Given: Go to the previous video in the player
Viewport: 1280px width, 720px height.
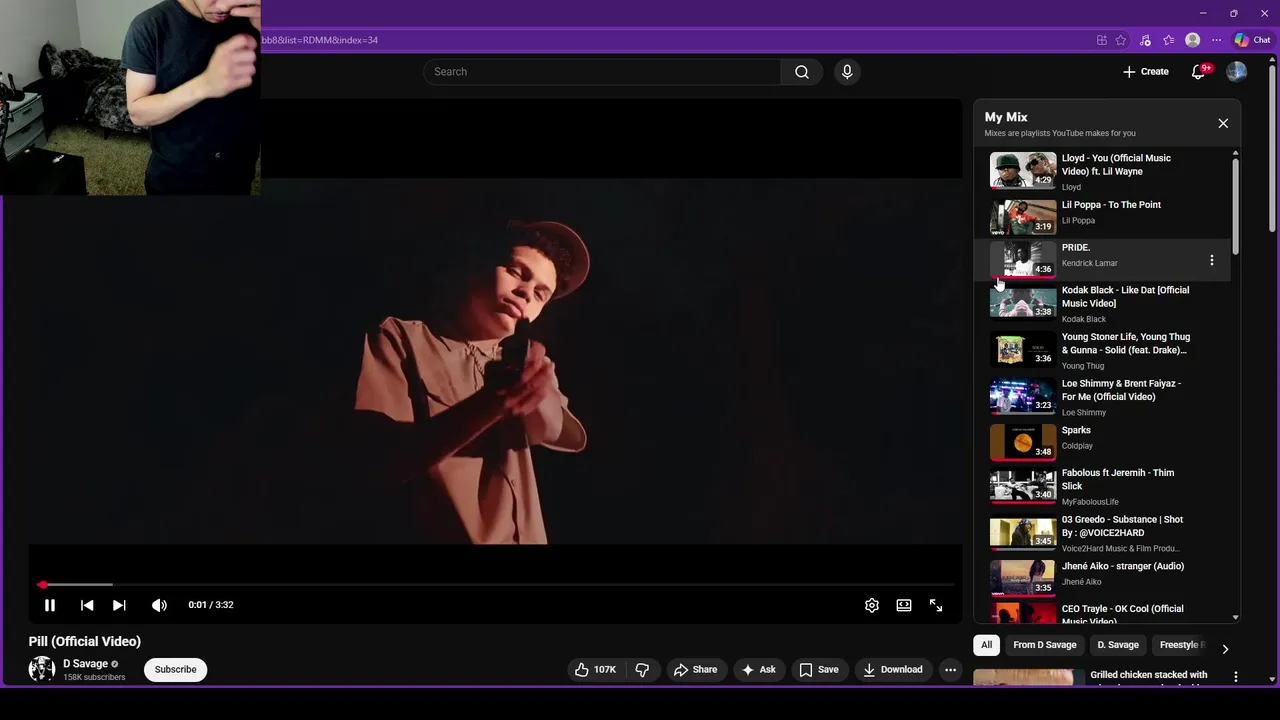Looking at the screenshot, I should (x=87, y=605).
